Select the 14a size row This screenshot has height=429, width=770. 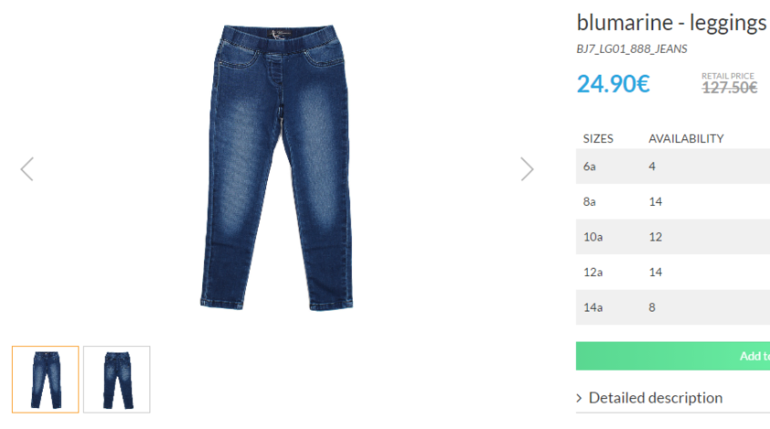point(673,307)
